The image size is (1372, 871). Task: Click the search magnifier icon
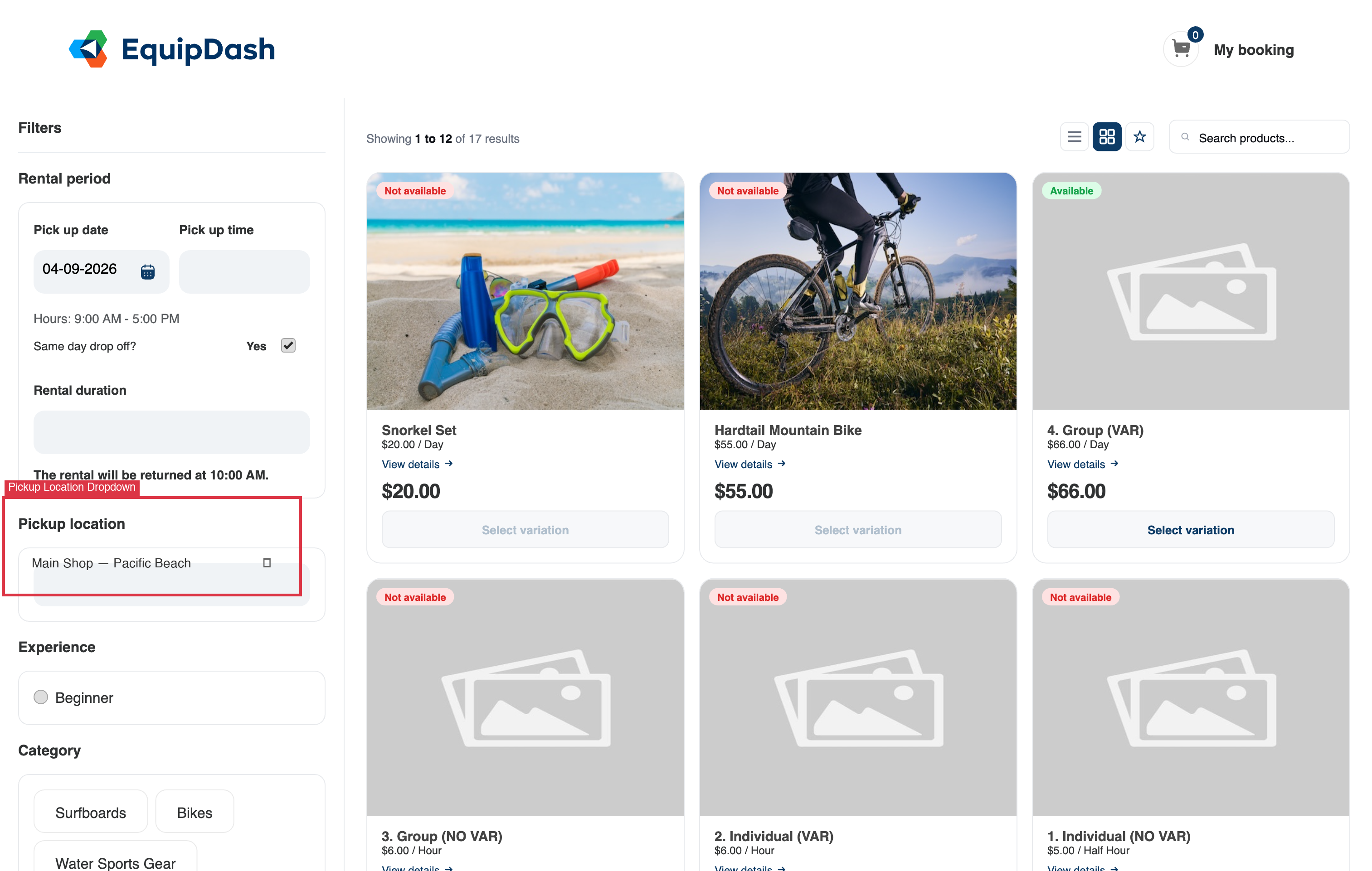pyautogui.click(x=1185, y=137)
